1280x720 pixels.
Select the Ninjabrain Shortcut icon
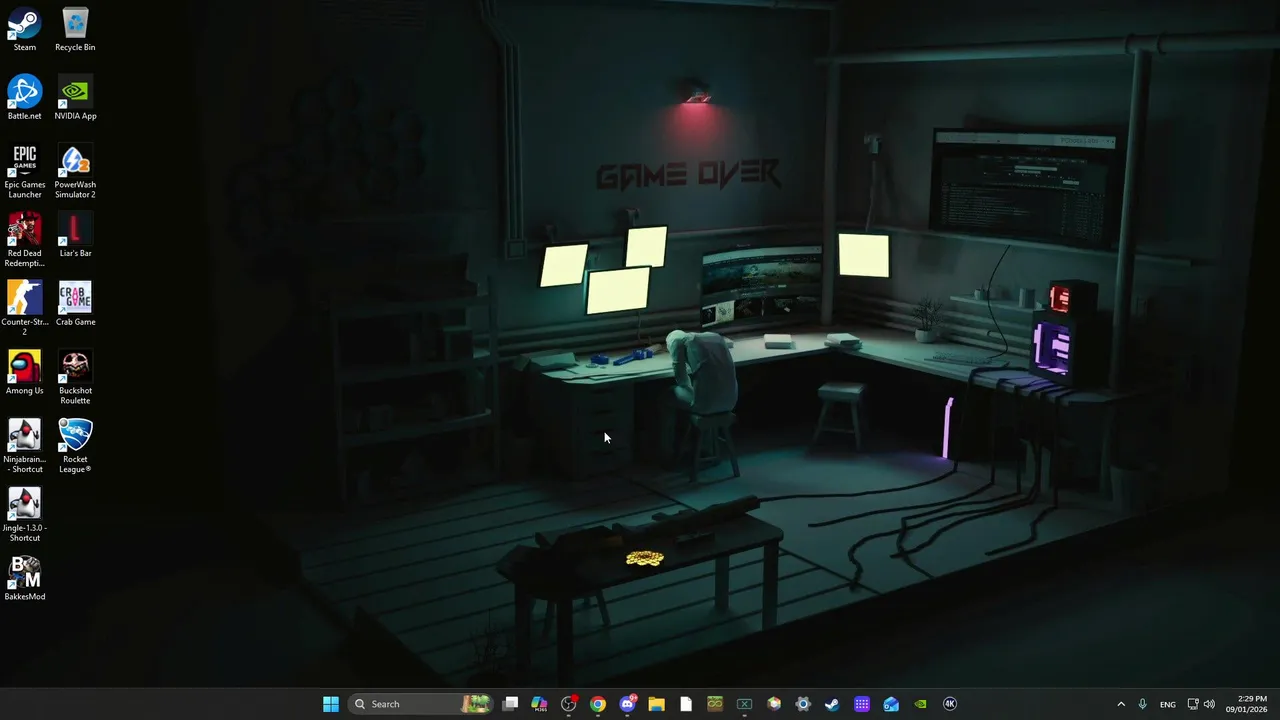coord(25,447)
